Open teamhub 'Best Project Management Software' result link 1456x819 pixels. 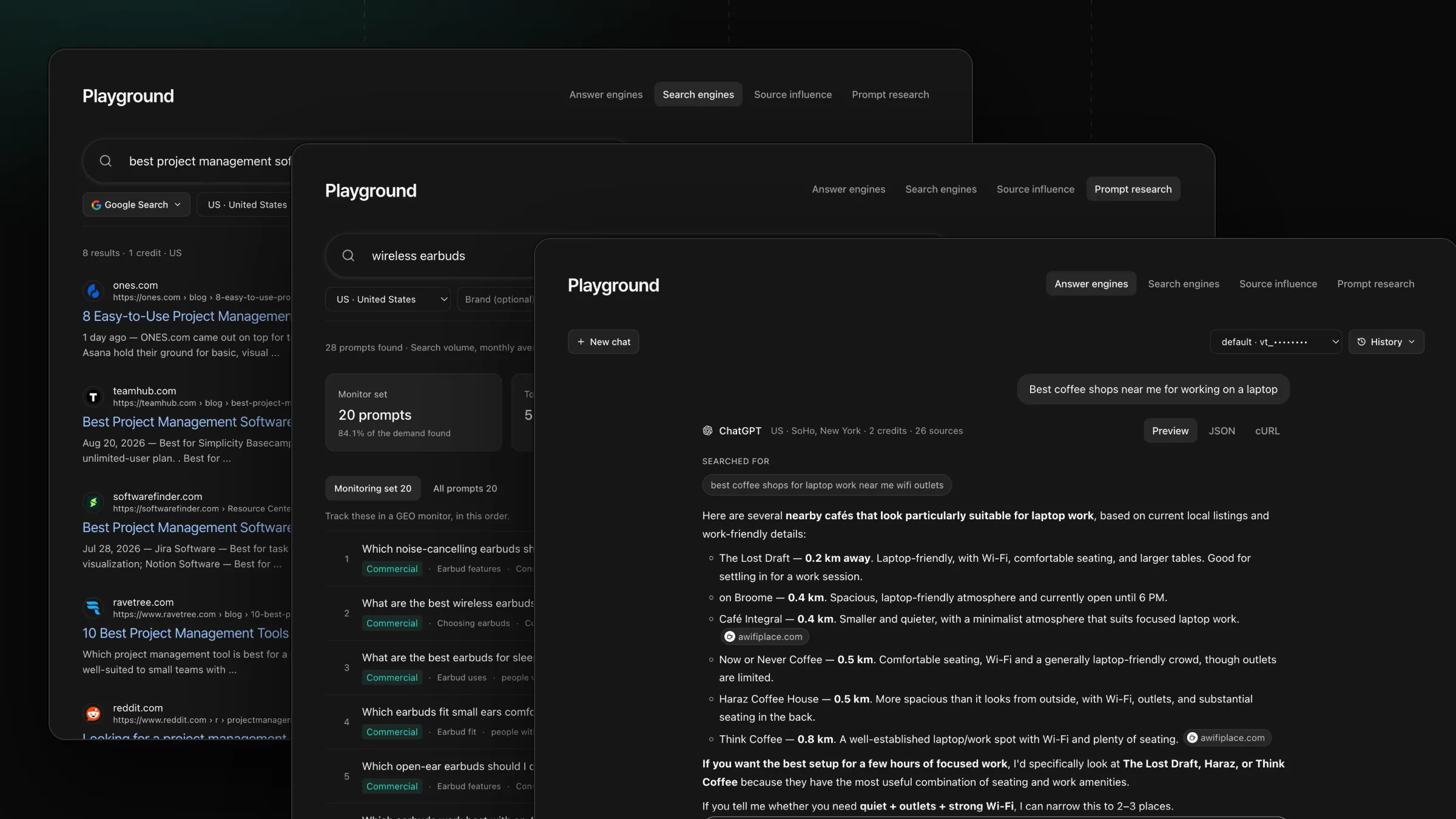pos(187,422)
